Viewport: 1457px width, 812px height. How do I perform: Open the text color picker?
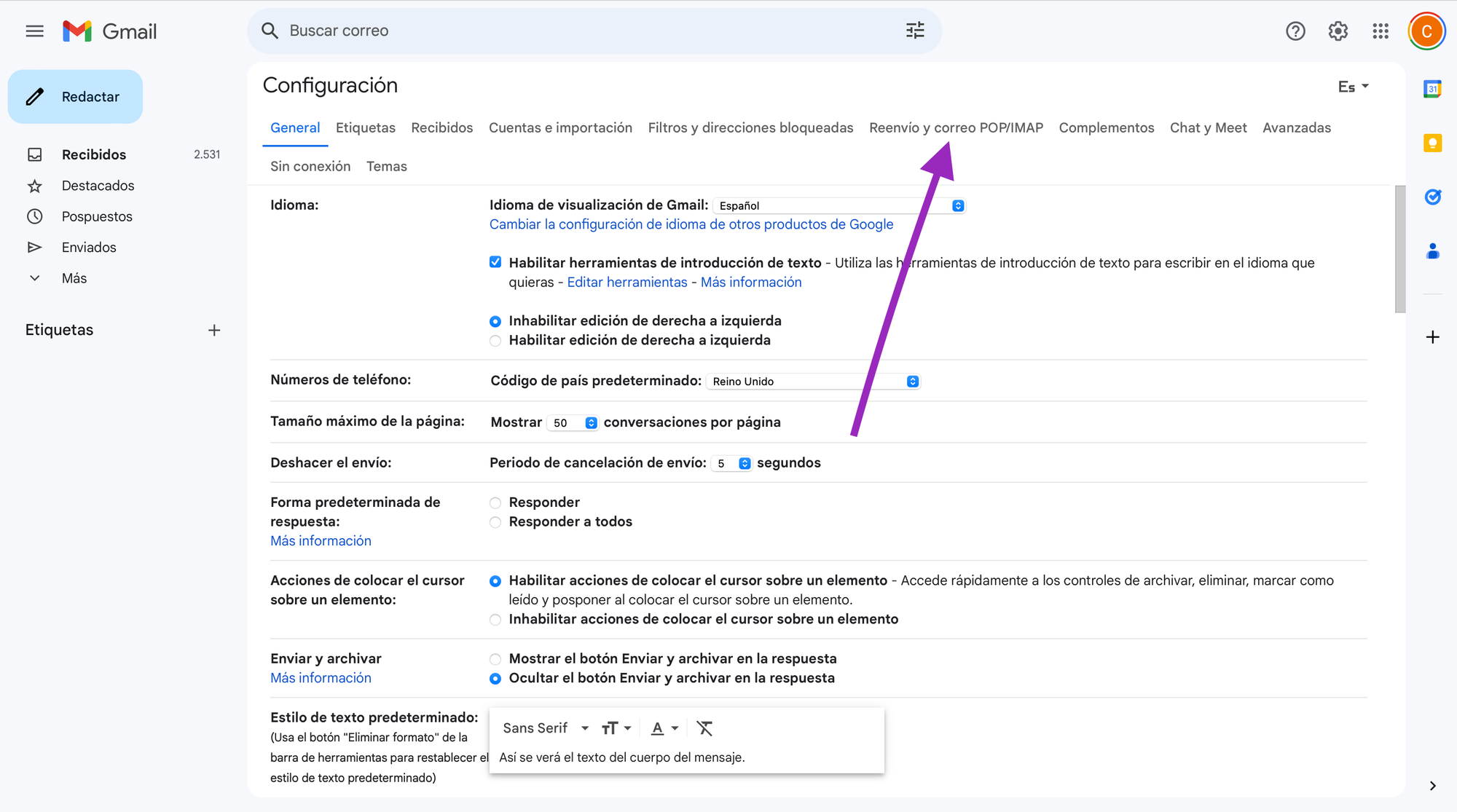[x=664, y=728]
